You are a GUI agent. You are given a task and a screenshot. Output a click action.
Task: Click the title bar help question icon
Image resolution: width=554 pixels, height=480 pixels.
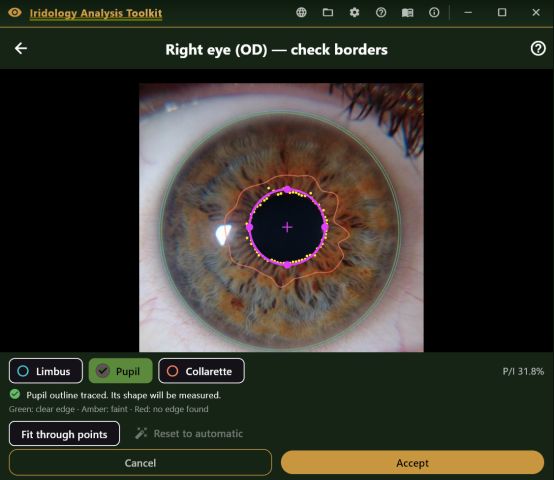coord(381,13)
